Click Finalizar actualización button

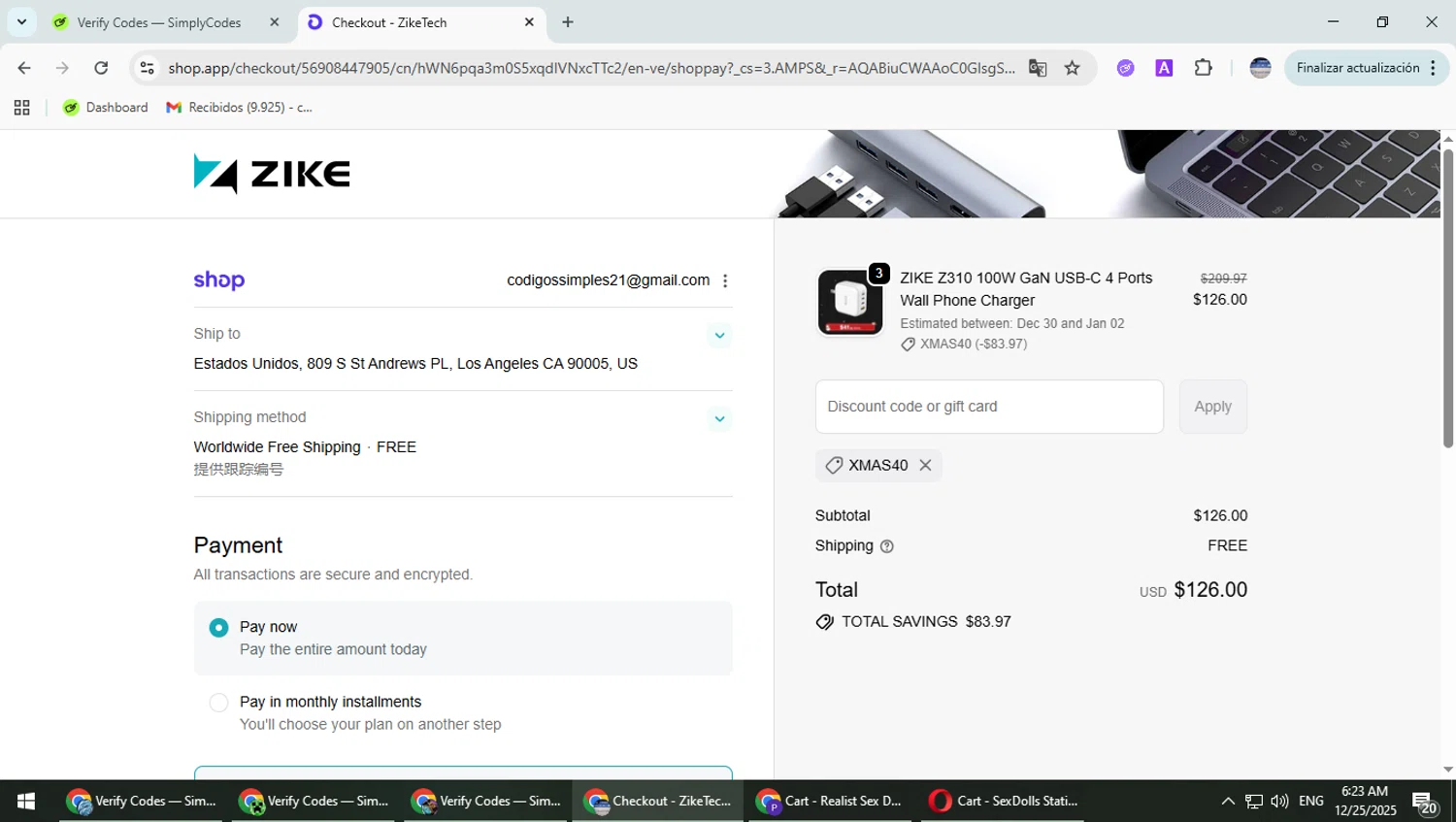pyautogui.click(x=1367, y=68)
